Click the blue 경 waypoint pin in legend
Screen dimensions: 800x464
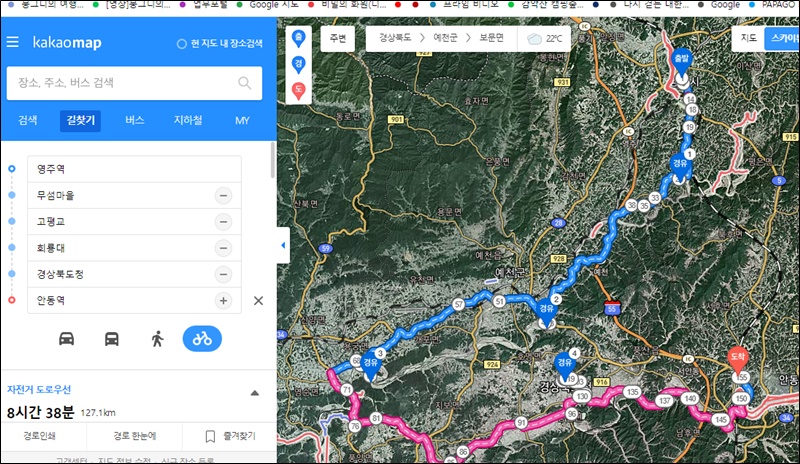click(x=298, y=65)
